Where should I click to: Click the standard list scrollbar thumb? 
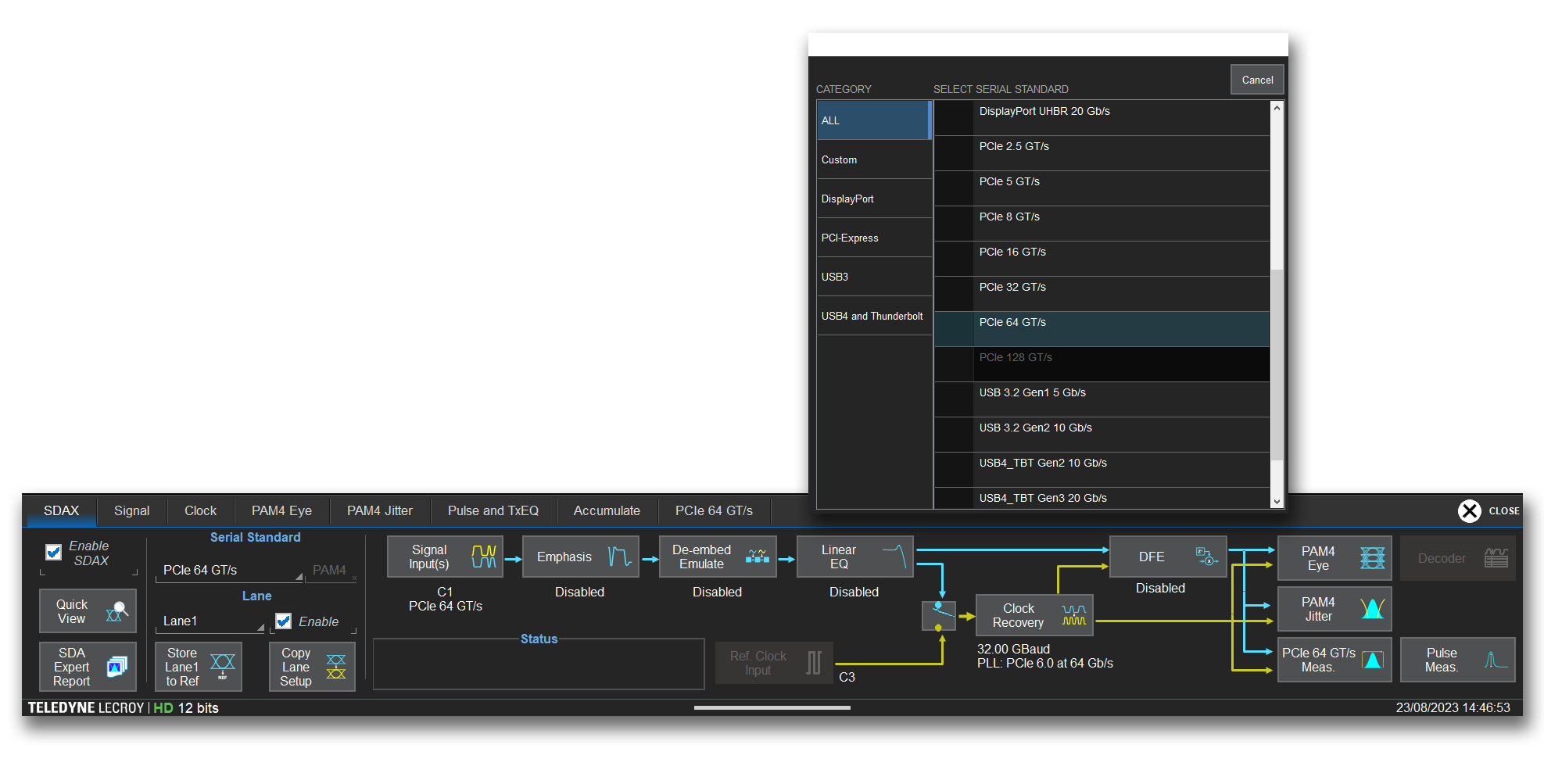(x=1277, y=365)
